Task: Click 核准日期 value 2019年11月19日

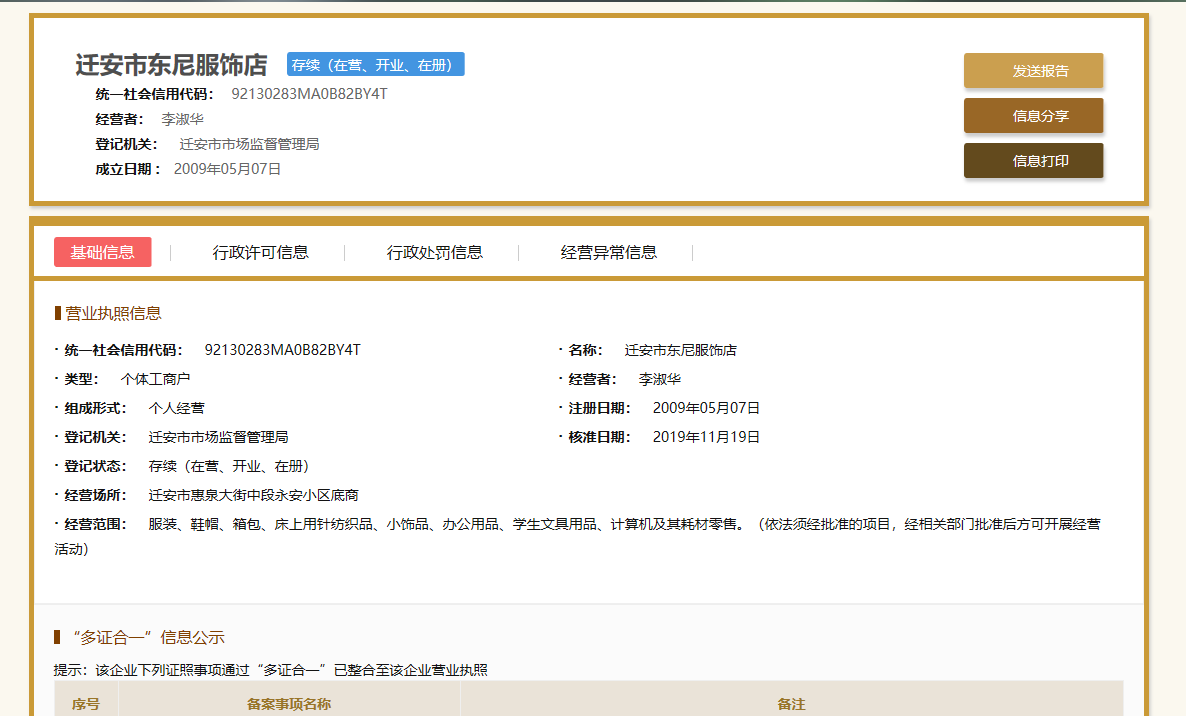Action: pyautogui.click(x=706, y=437)
